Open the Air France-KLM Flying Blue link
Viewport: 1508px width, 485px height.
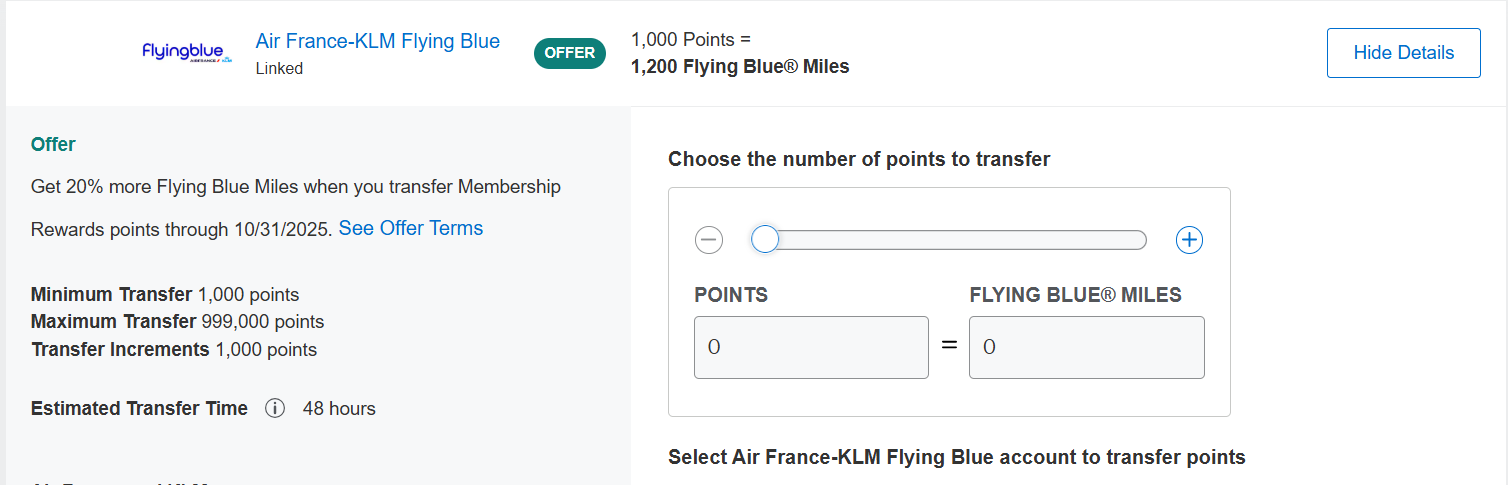(378, 41)
